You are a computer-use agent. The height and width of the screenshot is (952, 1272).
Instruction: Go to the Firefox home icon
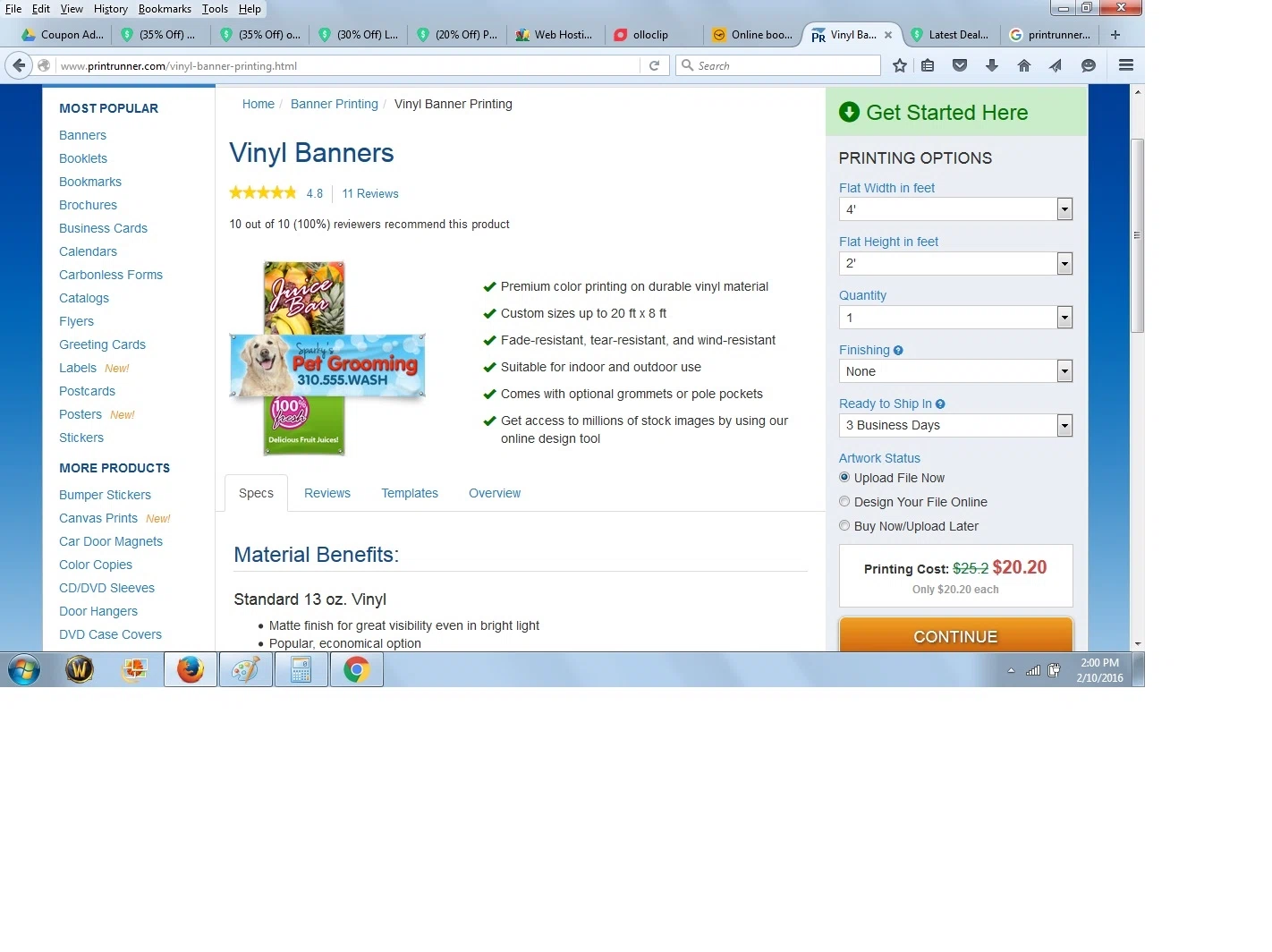click(x=1024, y=65)
